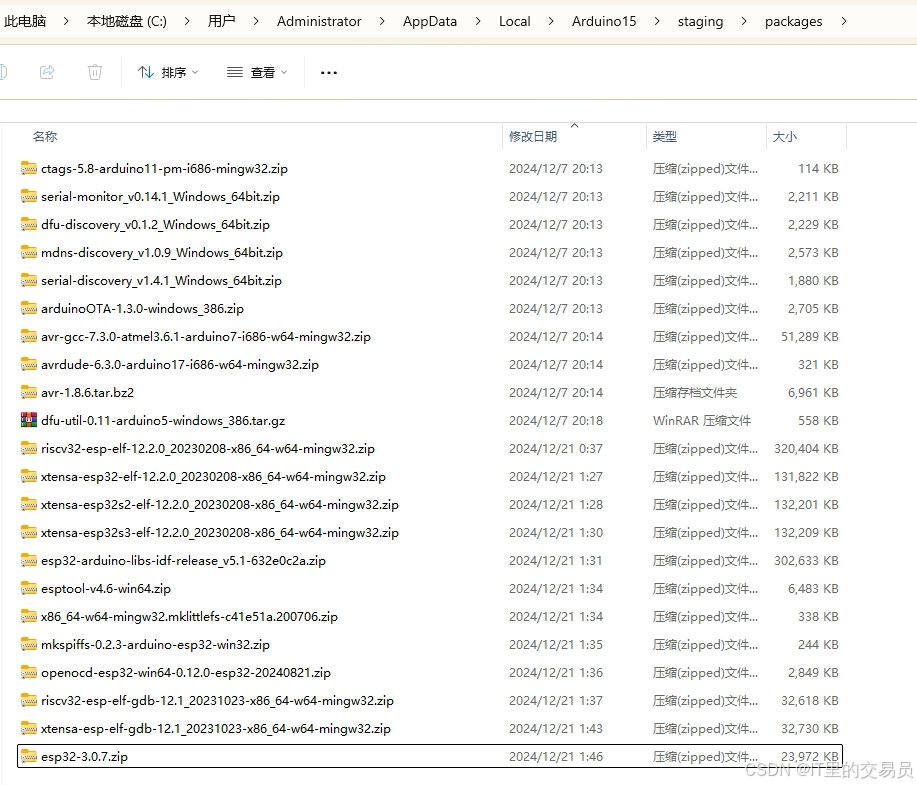
Task: Click the xtensa-esp-elf-gdb zip icon
Action: (x=29, y=728)
